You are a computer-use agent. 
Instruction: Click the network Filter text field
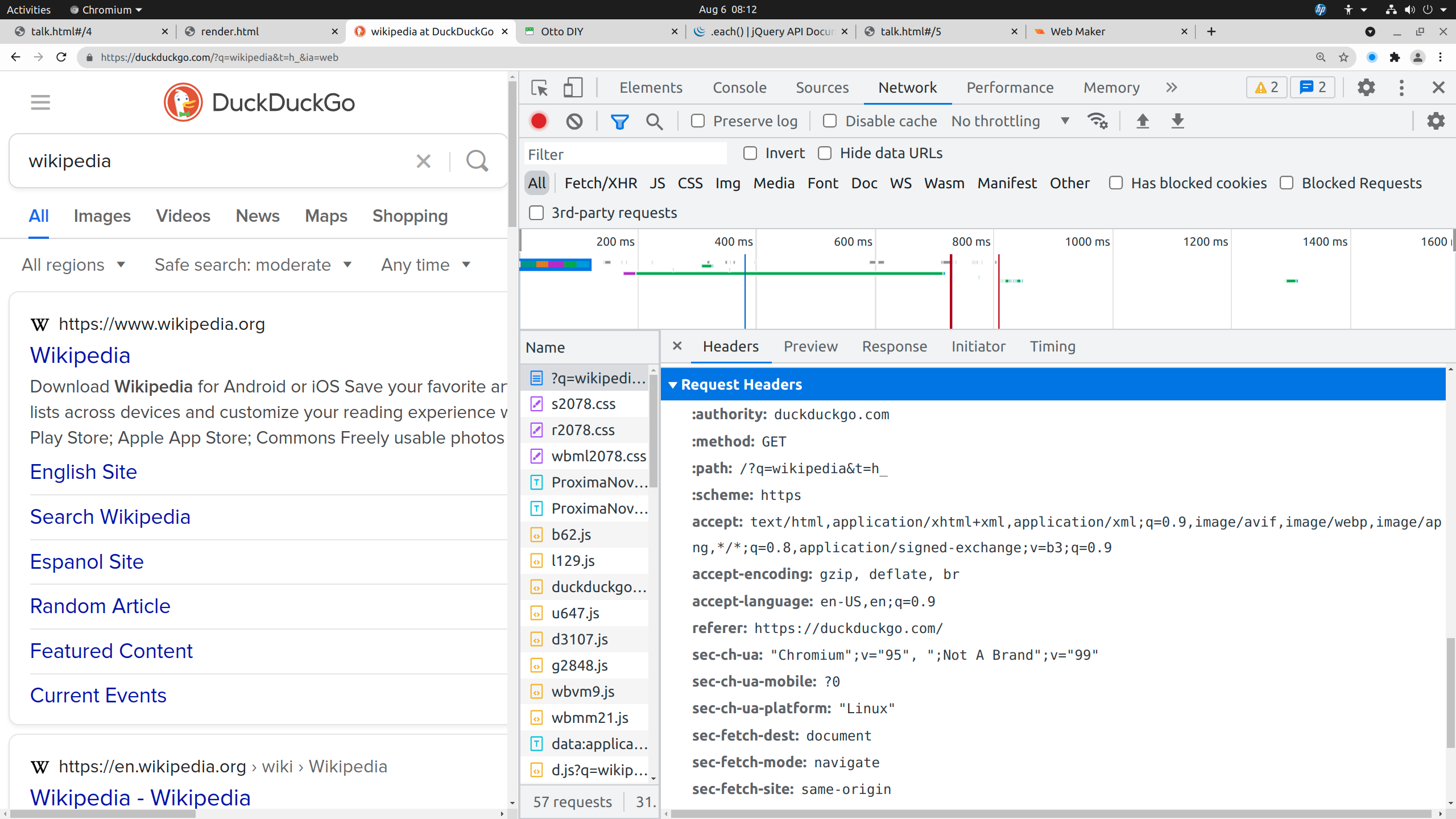coord(624,154)
